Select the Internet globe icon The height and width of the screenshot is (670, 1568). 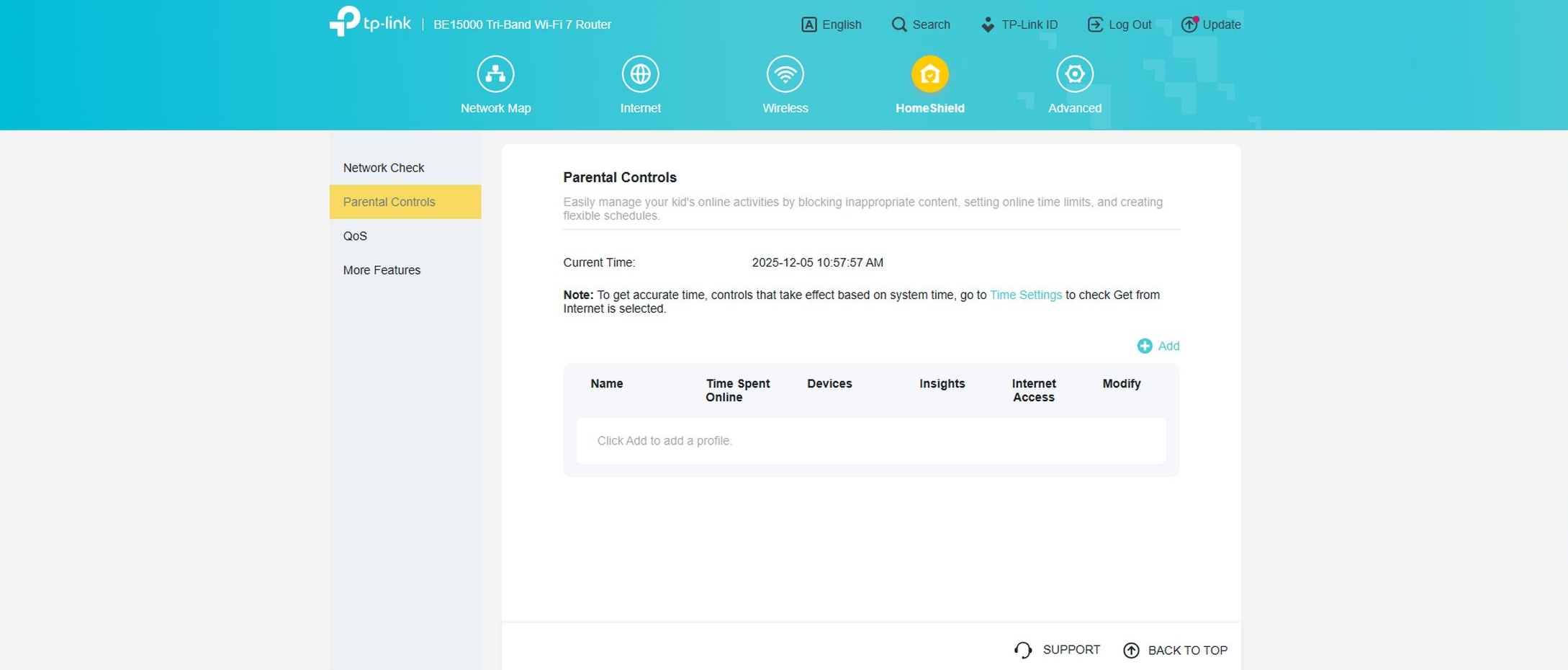pos(640,74)
